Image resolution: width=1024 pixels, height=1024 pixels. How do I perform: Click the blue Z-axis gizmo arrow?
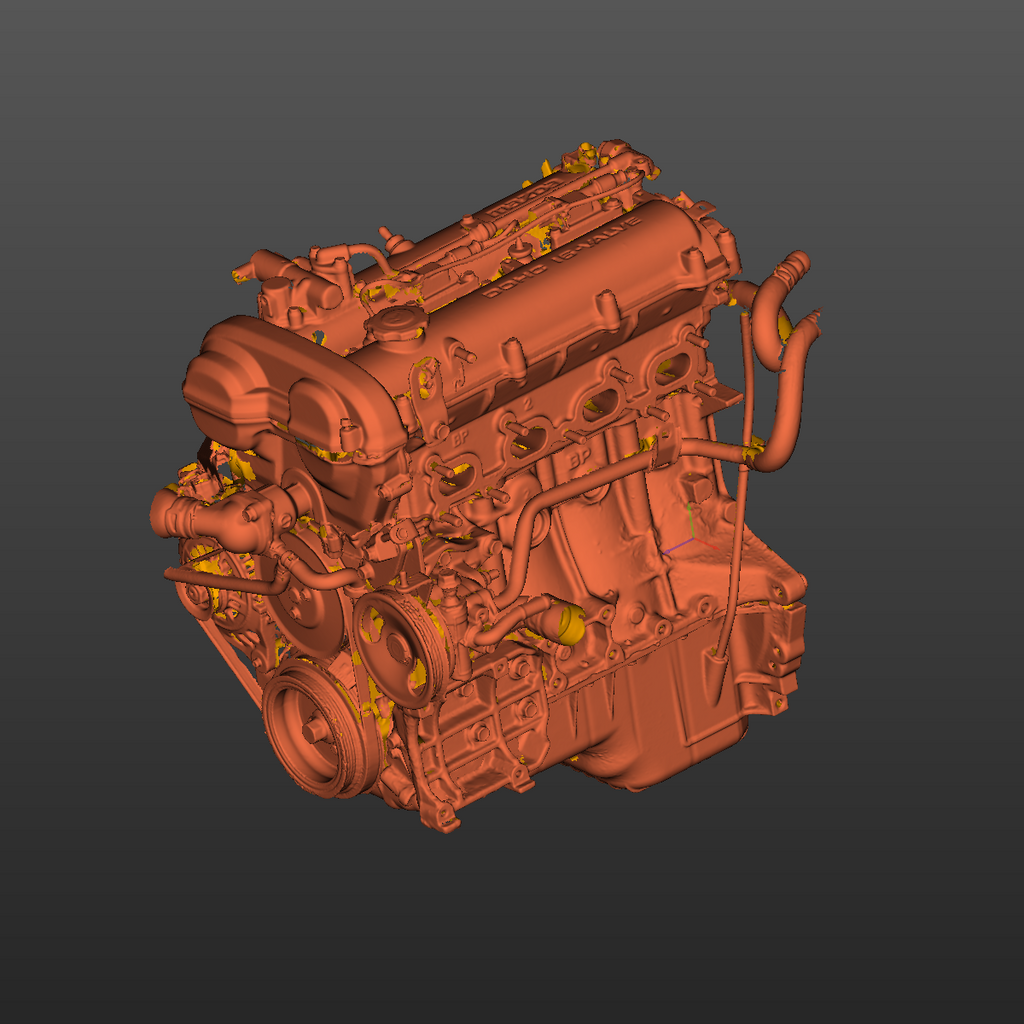[x=667, y=553]
